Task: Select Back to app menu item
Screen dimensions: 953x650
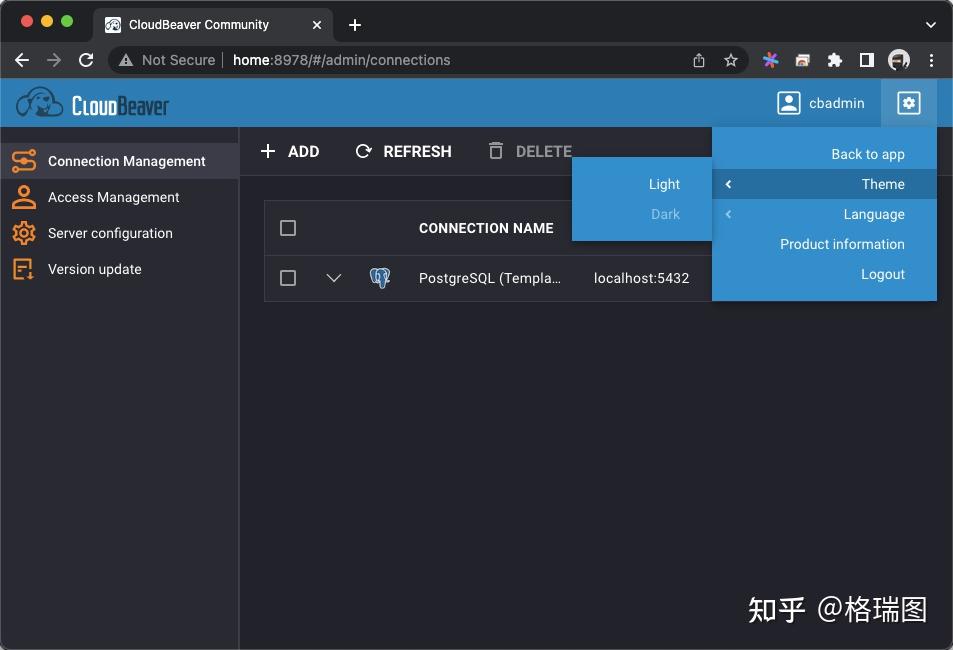Action: click(x=824, y=154)
